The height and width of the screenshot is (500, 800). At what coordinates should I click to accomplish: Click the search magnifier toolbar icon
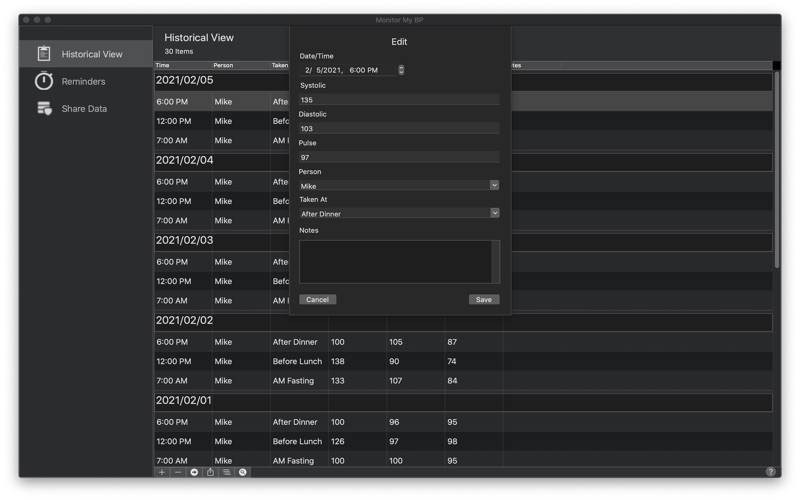click(243, 472)
